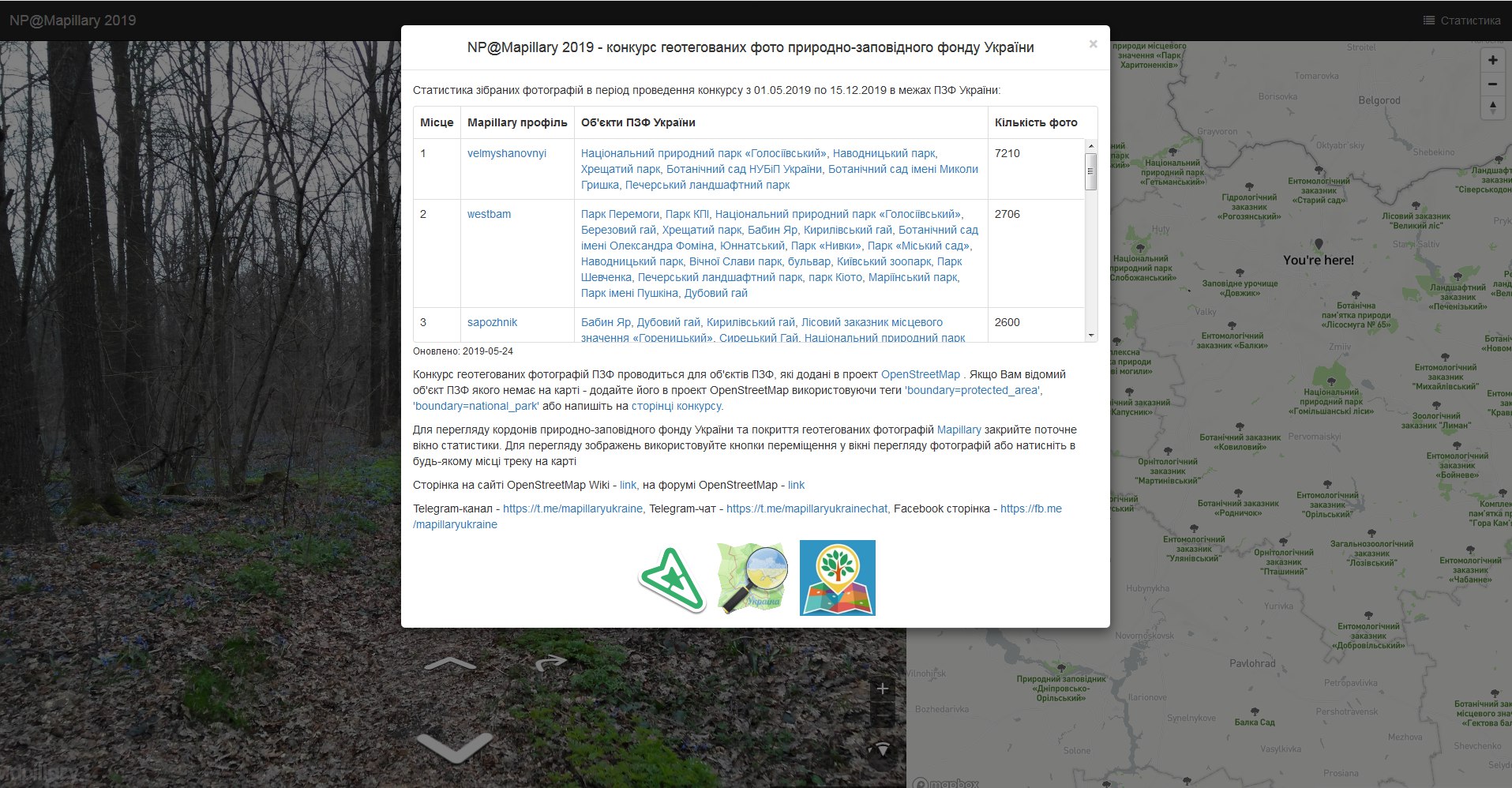Click the Дніпровсько-Орільський reserve marker

click(x=1061, y=669)
